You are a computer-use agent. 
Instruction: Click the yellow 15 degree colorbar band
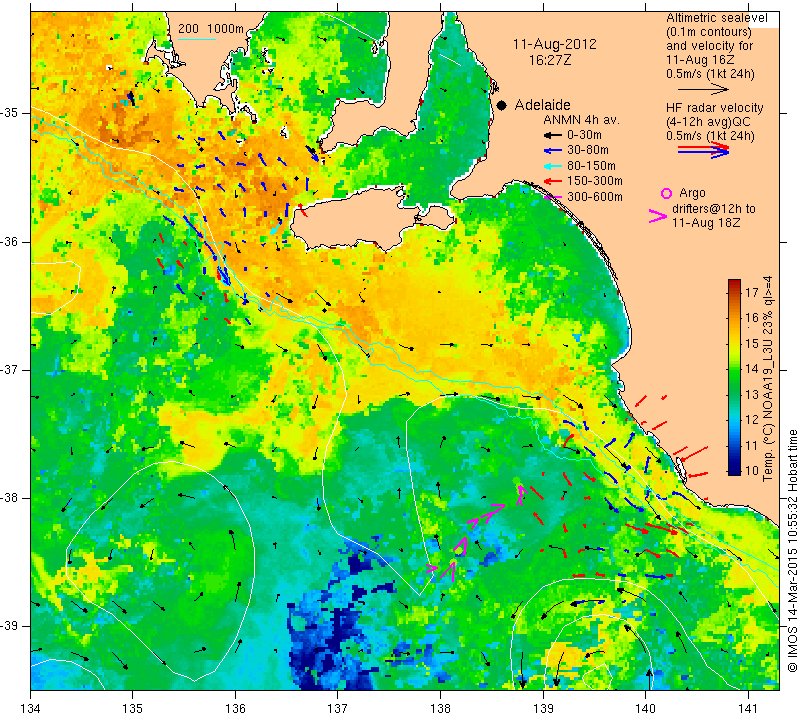click(x=734, y=343)
